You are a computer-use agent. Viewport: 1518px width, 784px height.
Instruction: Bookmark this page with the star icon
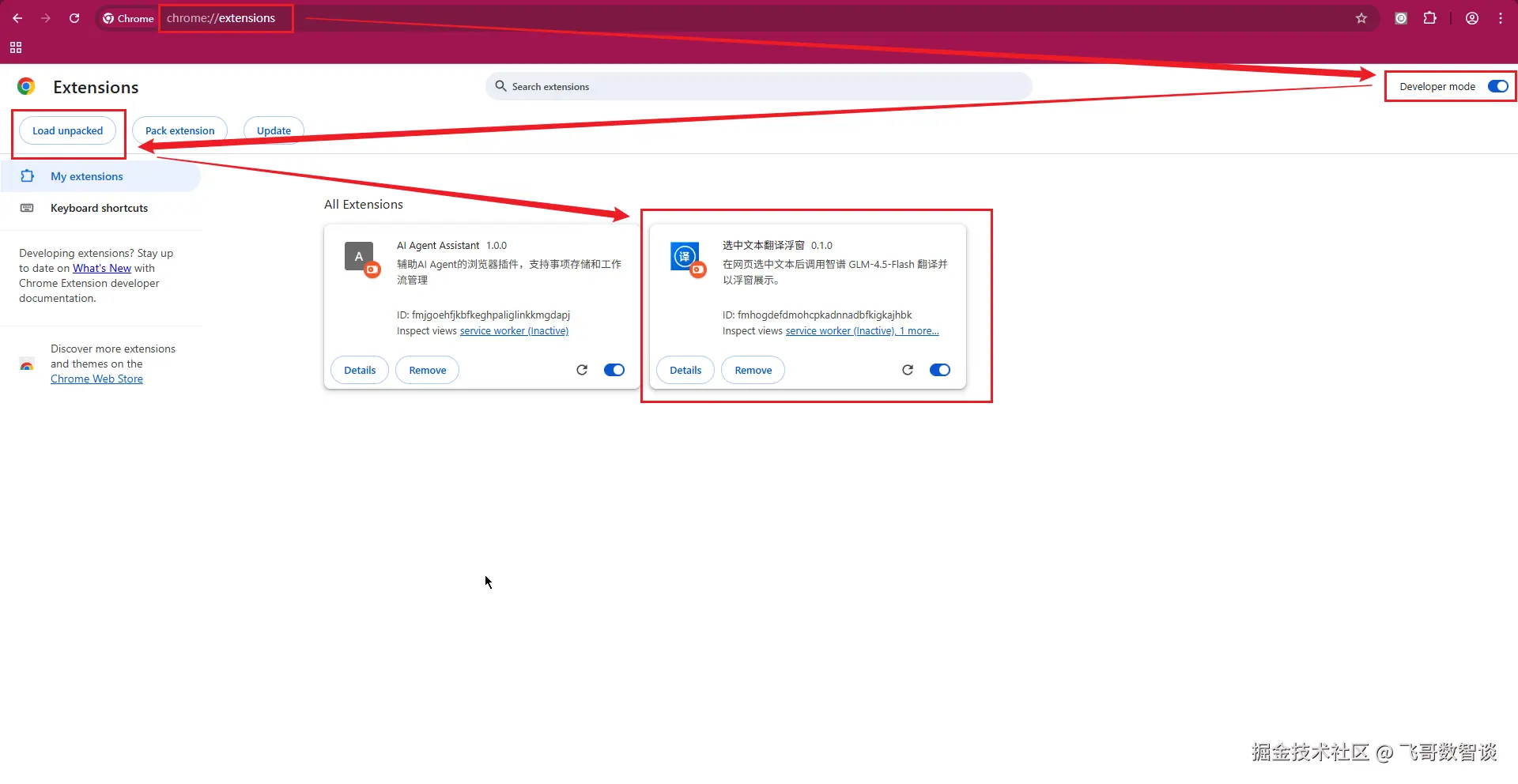click(1361, 18)
